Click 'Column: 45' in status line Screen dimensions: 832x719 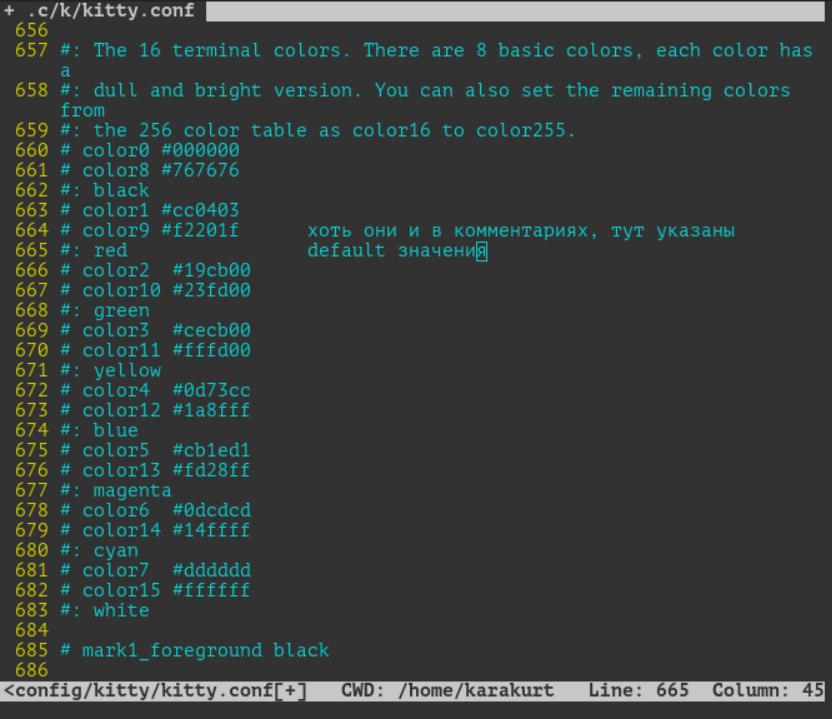point(768,690)
